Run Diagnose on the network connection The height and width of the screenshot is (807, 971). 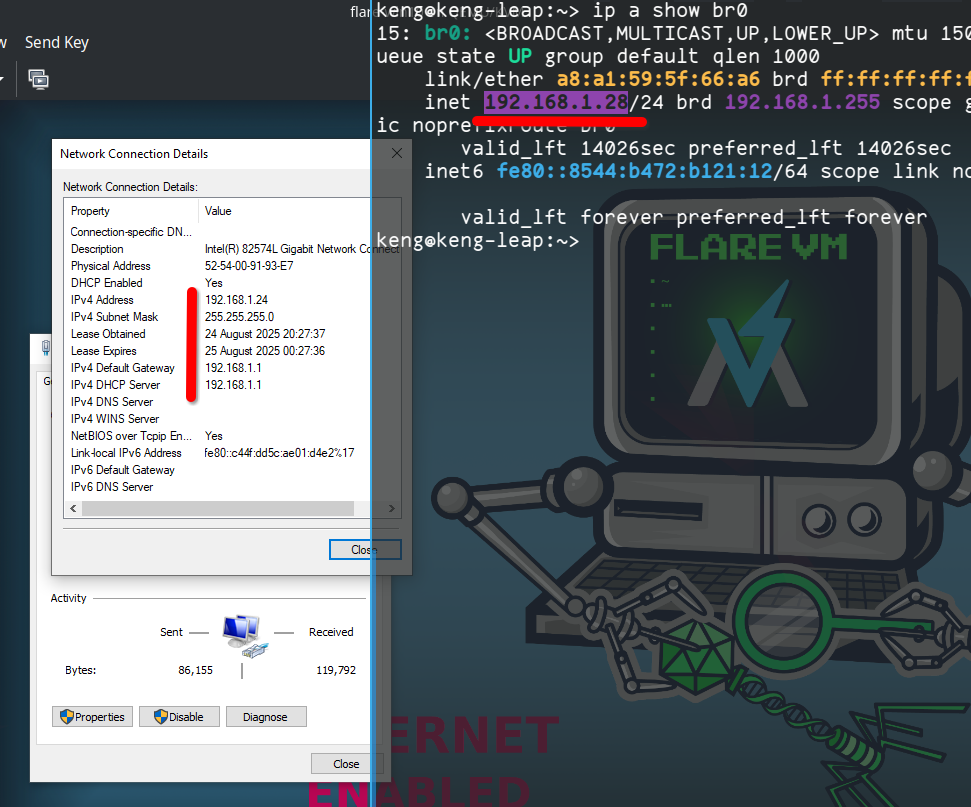pos(265,716)
